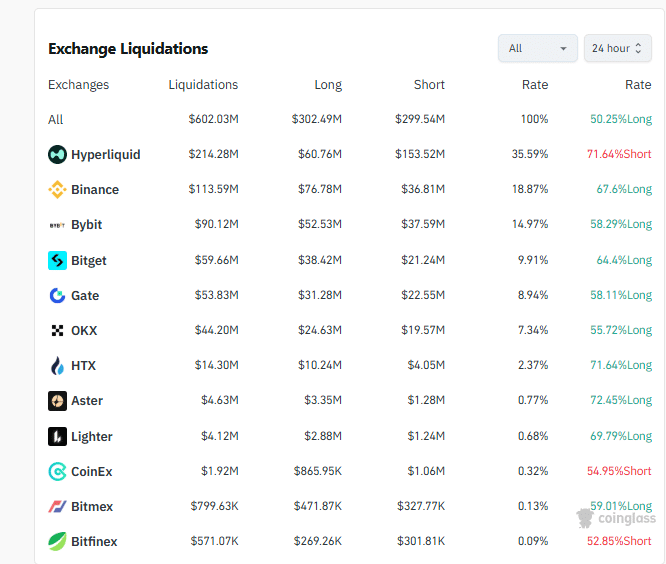Viewport: 666px width, 564px height.
Task: Click the Exchanges column header
Action: [79, 85]
